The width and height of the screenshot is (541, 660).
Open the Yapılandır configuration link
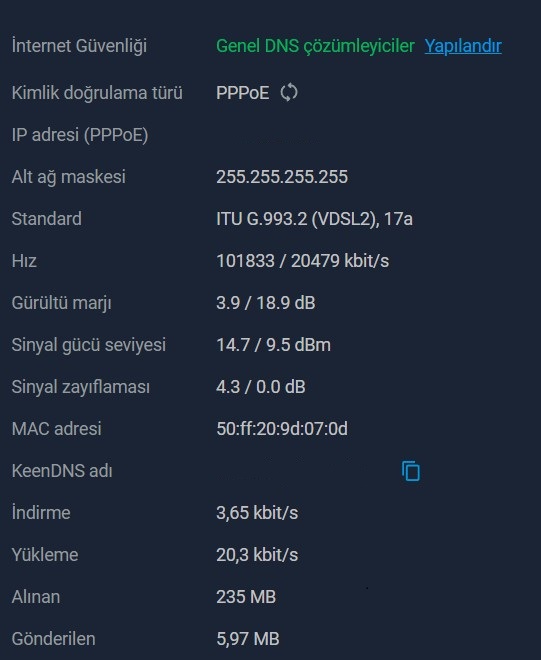(463, 46)
